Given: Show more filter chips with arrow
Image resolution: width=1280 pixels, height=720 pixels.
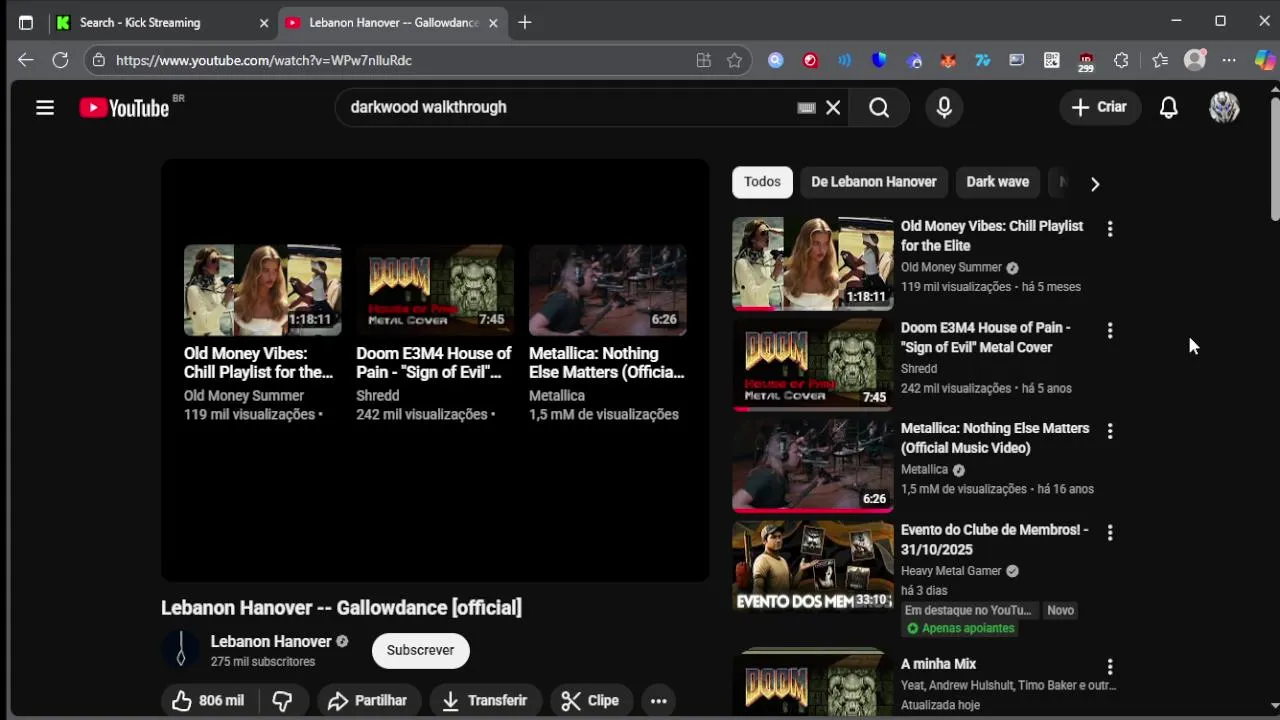Looking at the screenshot, I should tap(1095, 184).
